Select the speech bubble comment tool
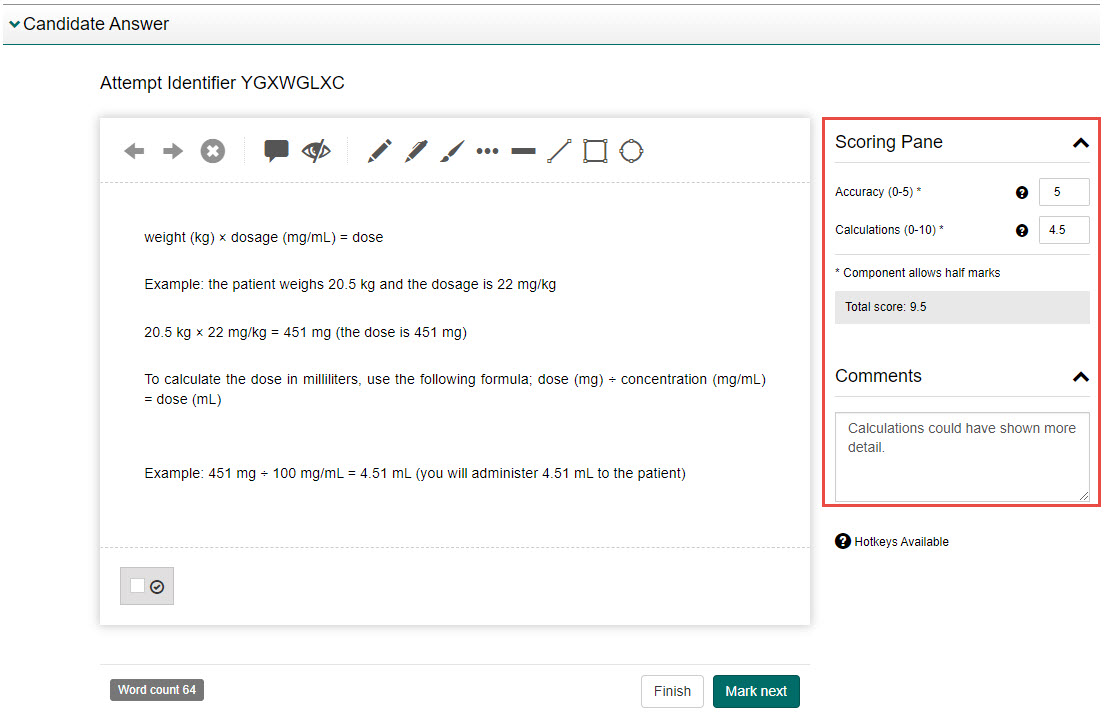Image resolution: width=1107 pixels, height=716 pixels. coord(276,151)
